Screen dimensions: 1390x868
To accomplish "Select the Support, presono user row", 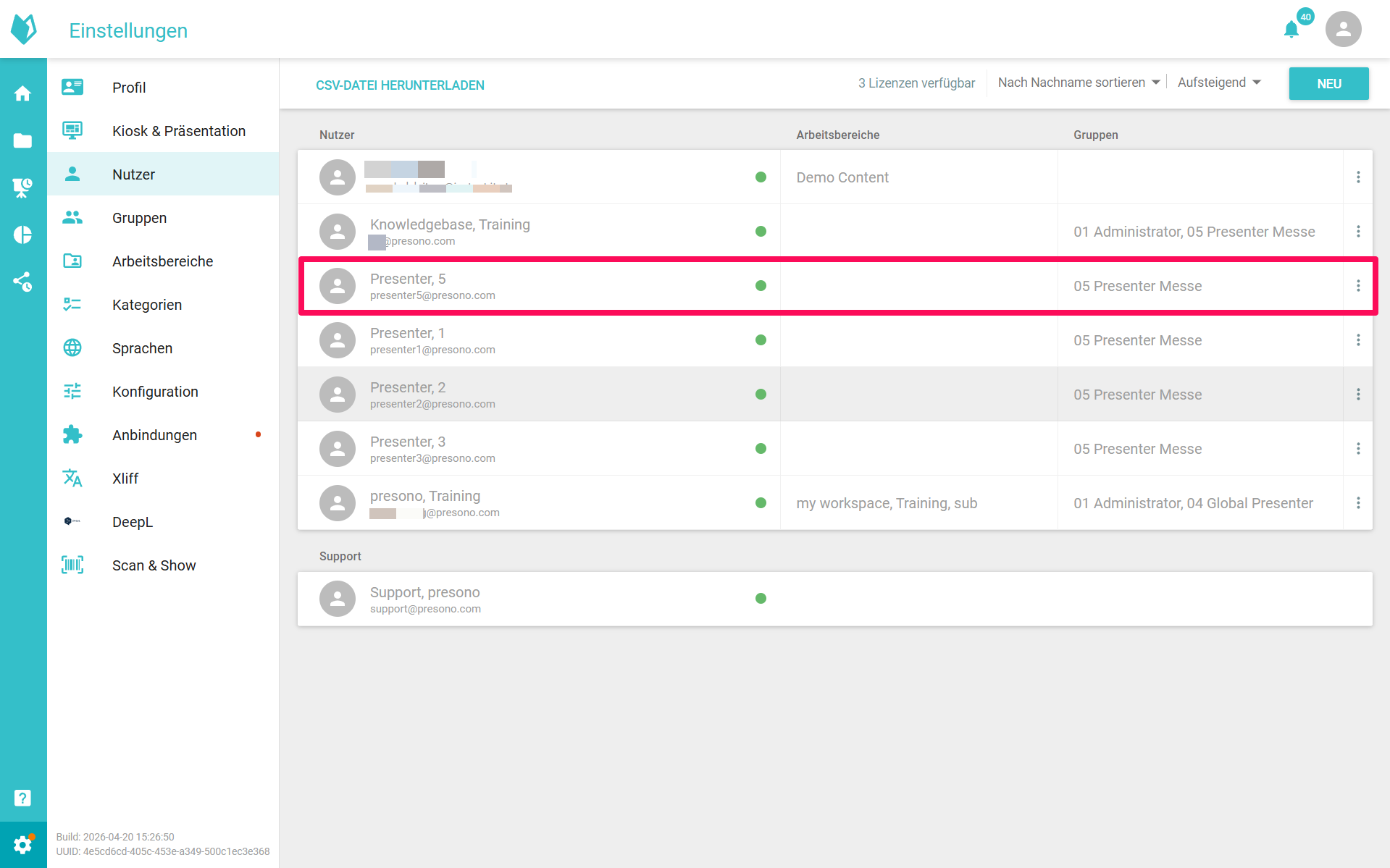I will 834,599.
